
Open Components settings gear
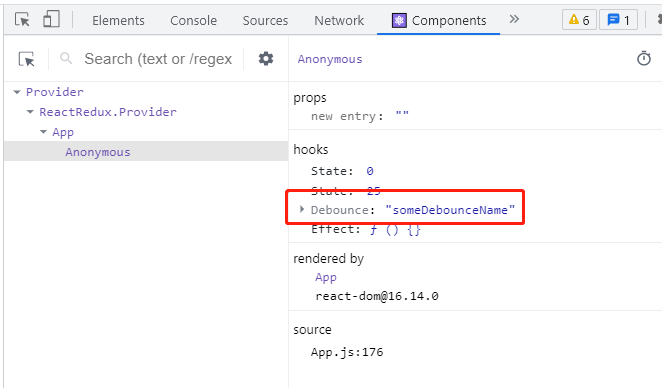point(266,59)
